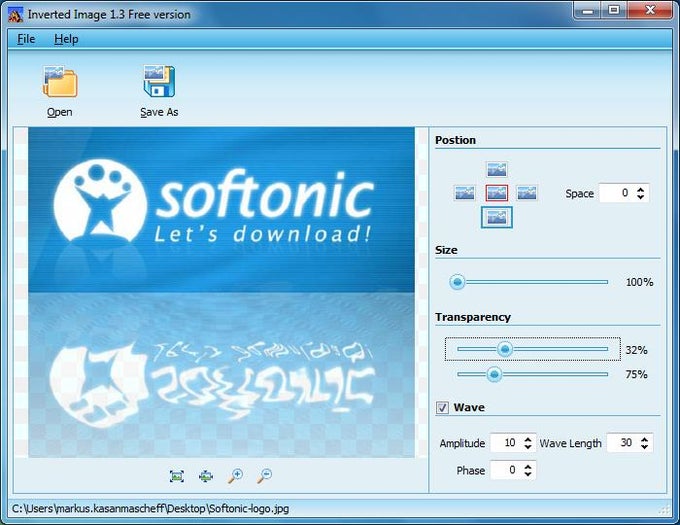The image size is (680, 525).
Task: Increase the Space value with up arrow
Action: coord(641,189)
